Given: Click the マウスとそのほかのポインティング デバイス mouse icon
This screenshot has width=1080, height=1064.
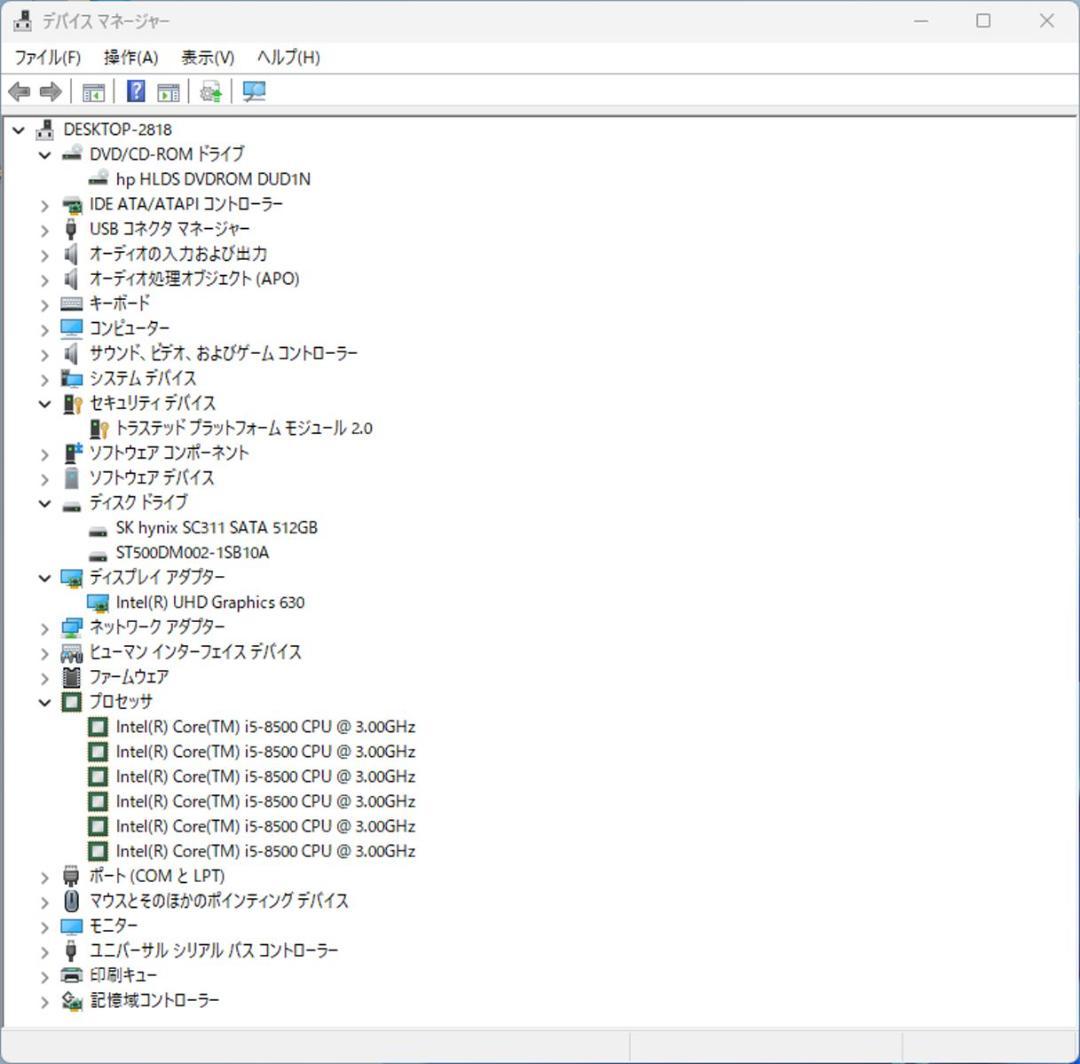Looking at the screenshot, I should pyautogui.click(x=72, y=901).
